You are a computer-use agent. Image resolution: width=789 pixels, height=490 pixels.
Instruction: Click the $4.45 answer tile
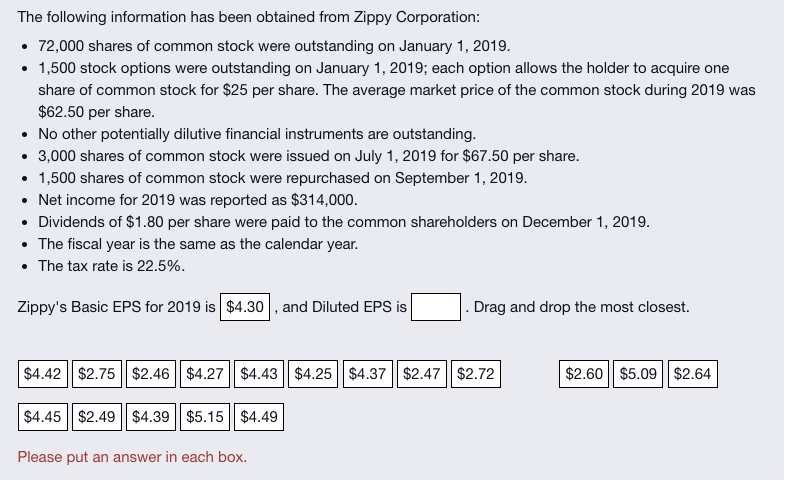point(43,416)
